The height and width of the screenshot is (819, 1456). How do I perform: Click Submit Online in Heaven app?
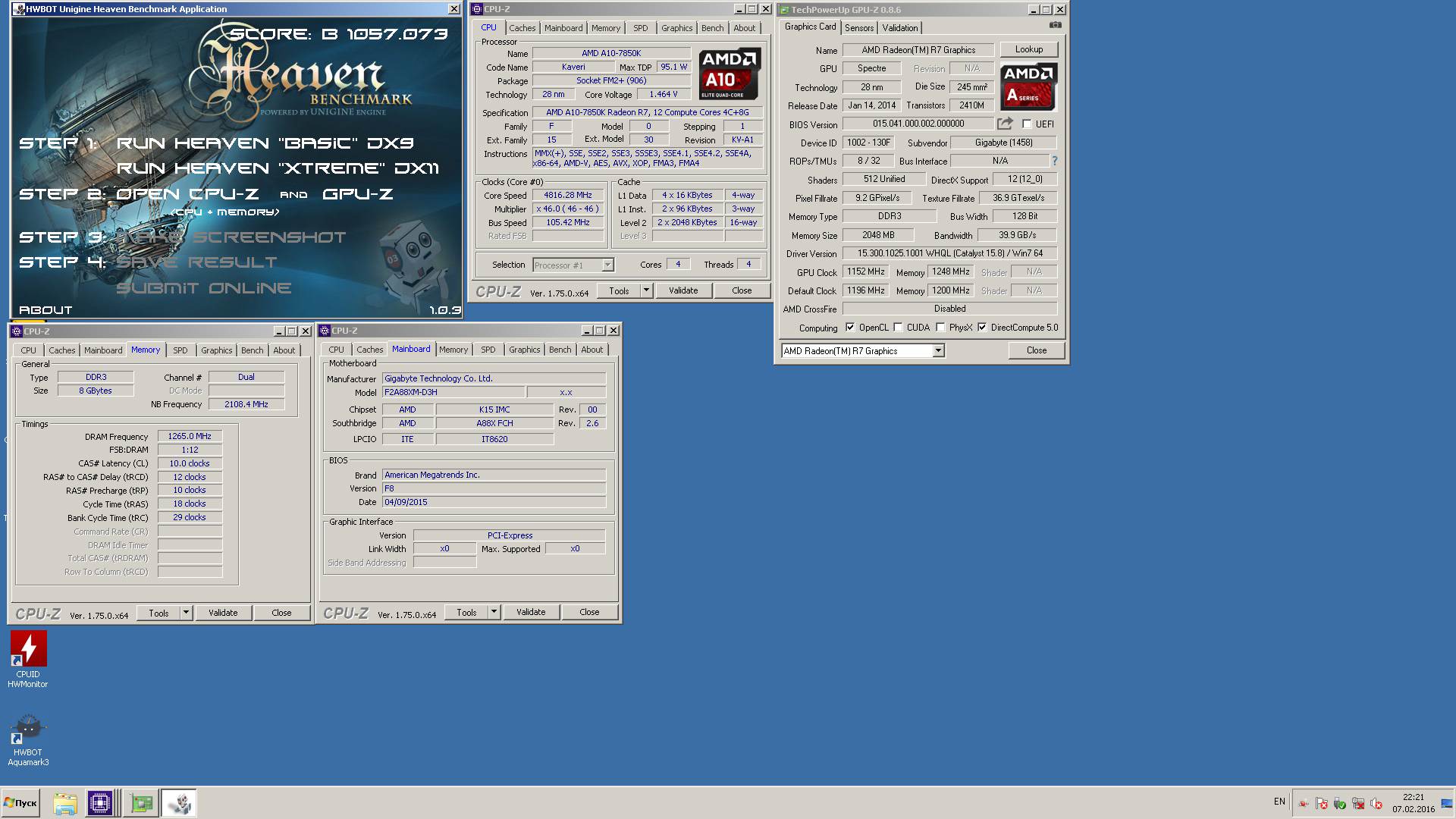pyautogui.click(x=203, y=288)
